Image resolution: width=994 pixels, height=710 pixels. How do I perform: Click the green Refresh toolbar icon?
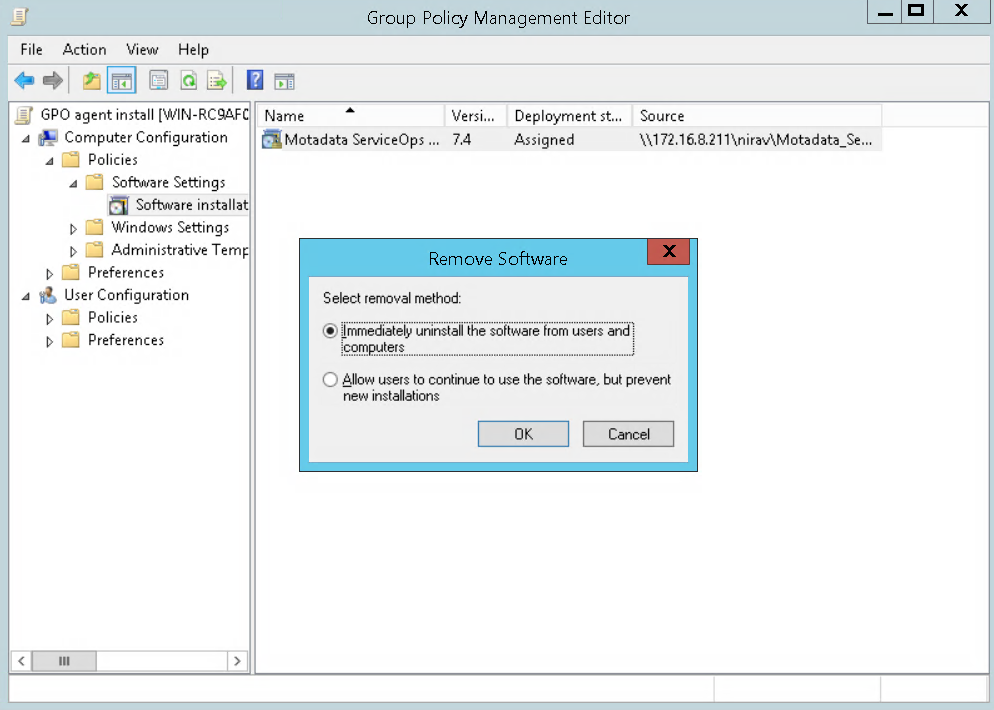[188, 81]
